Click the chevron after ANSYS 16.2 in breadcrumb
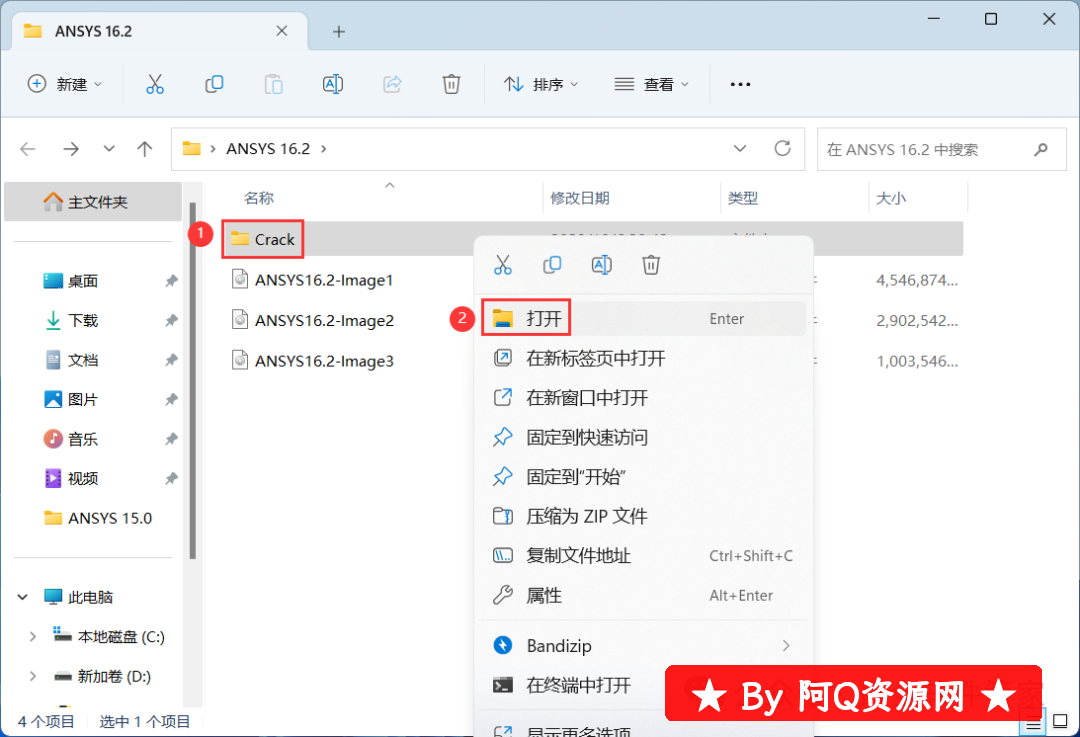This screenshot has width=1080, height=737. click(x=324, y=149)
